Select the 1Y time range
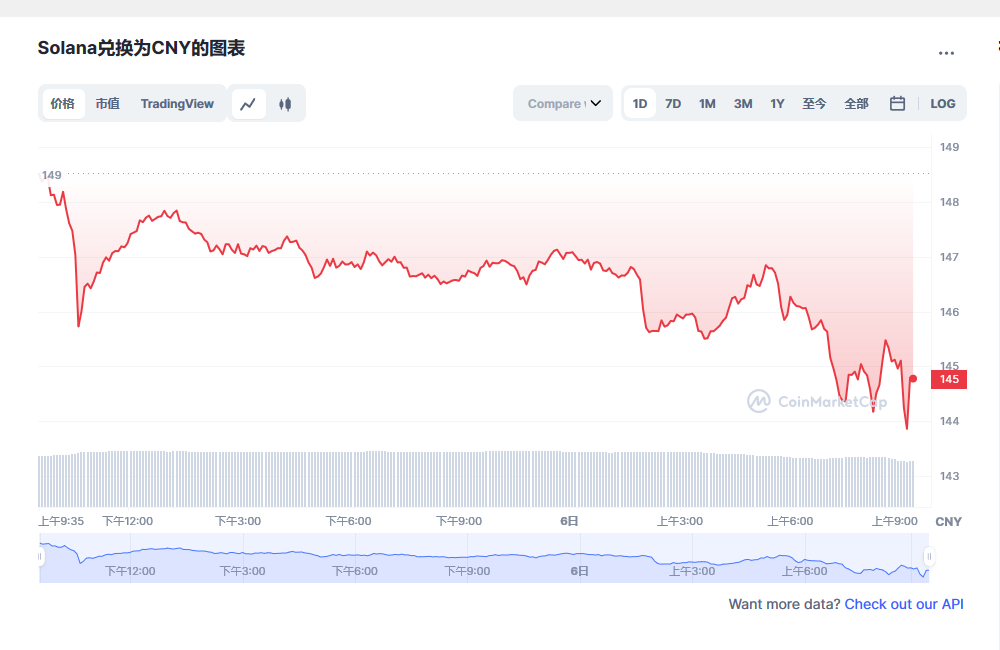The height and width of the screenshot is (650, 1000). pos(777,104)
